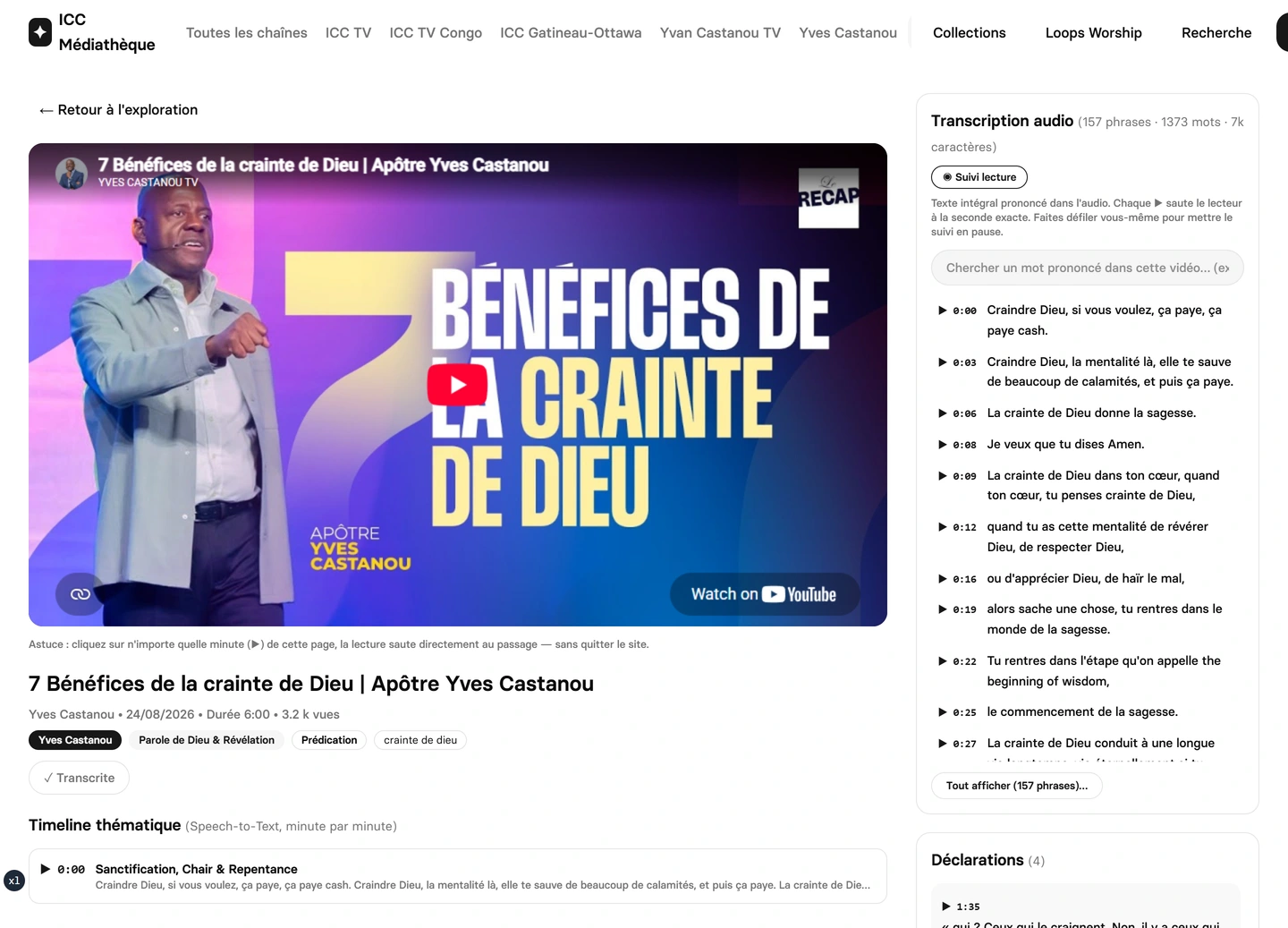The height and width of the screenshot is (928, 1288).
Task: Open Toutes les chaînes menu item
Action: coord(247,33)
